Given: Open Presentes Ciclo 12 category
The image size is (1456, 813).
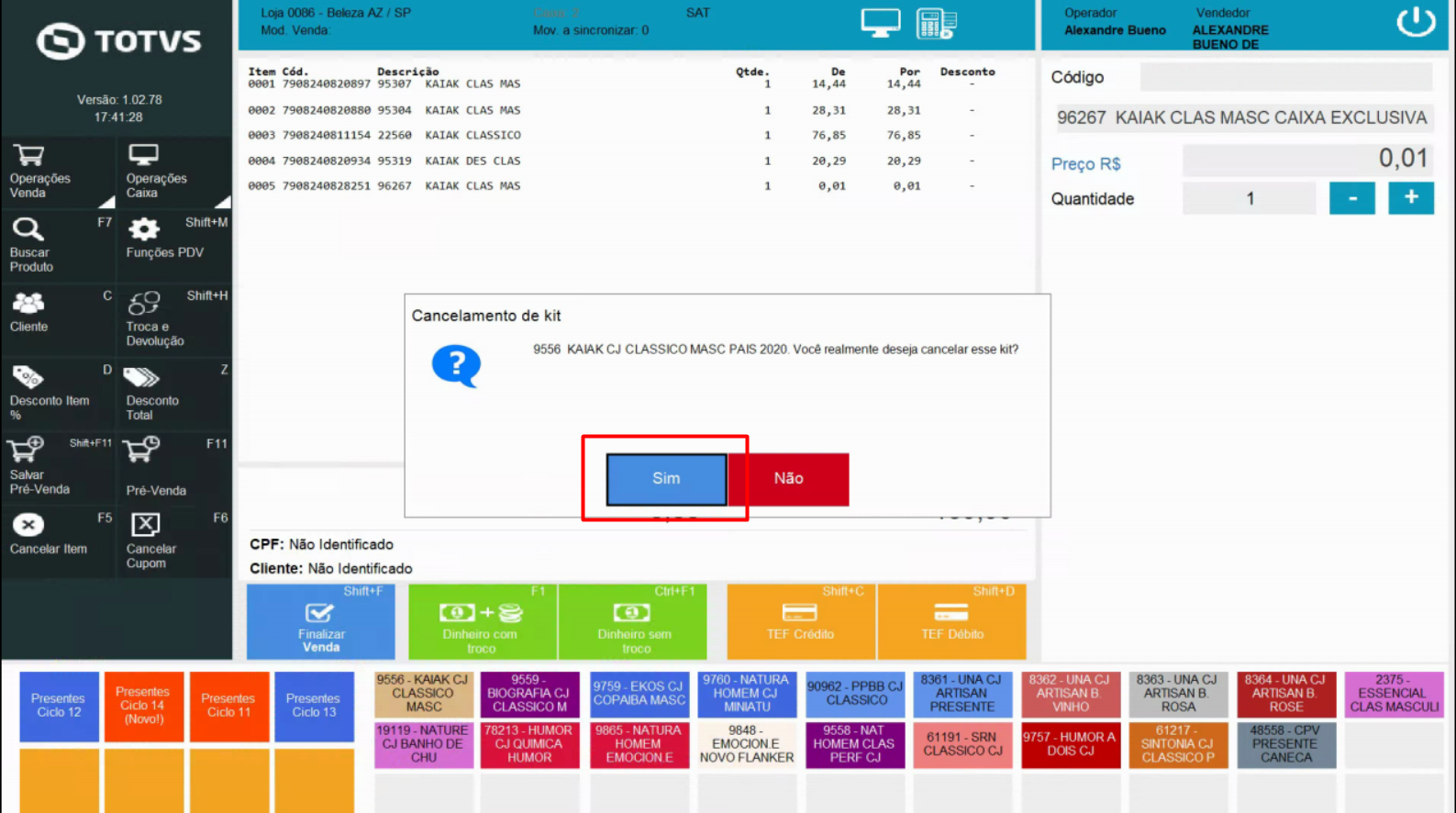Looking at the screenshot, I should coord(59,707).
